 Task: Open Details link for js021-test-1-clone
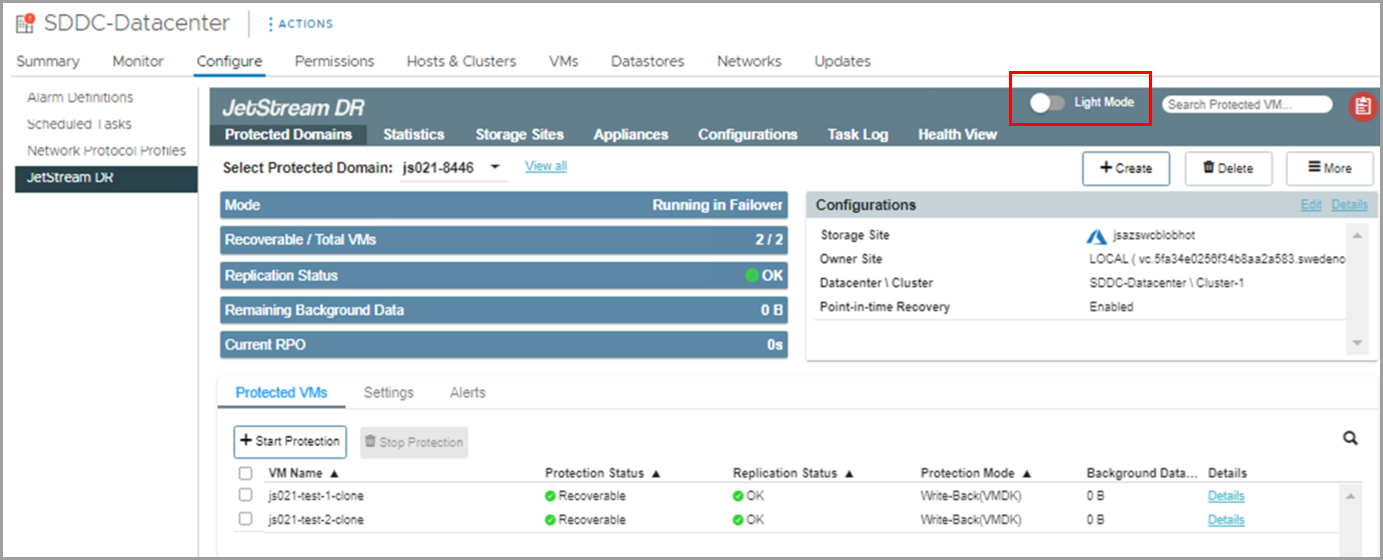click(x=1225, y=495)
